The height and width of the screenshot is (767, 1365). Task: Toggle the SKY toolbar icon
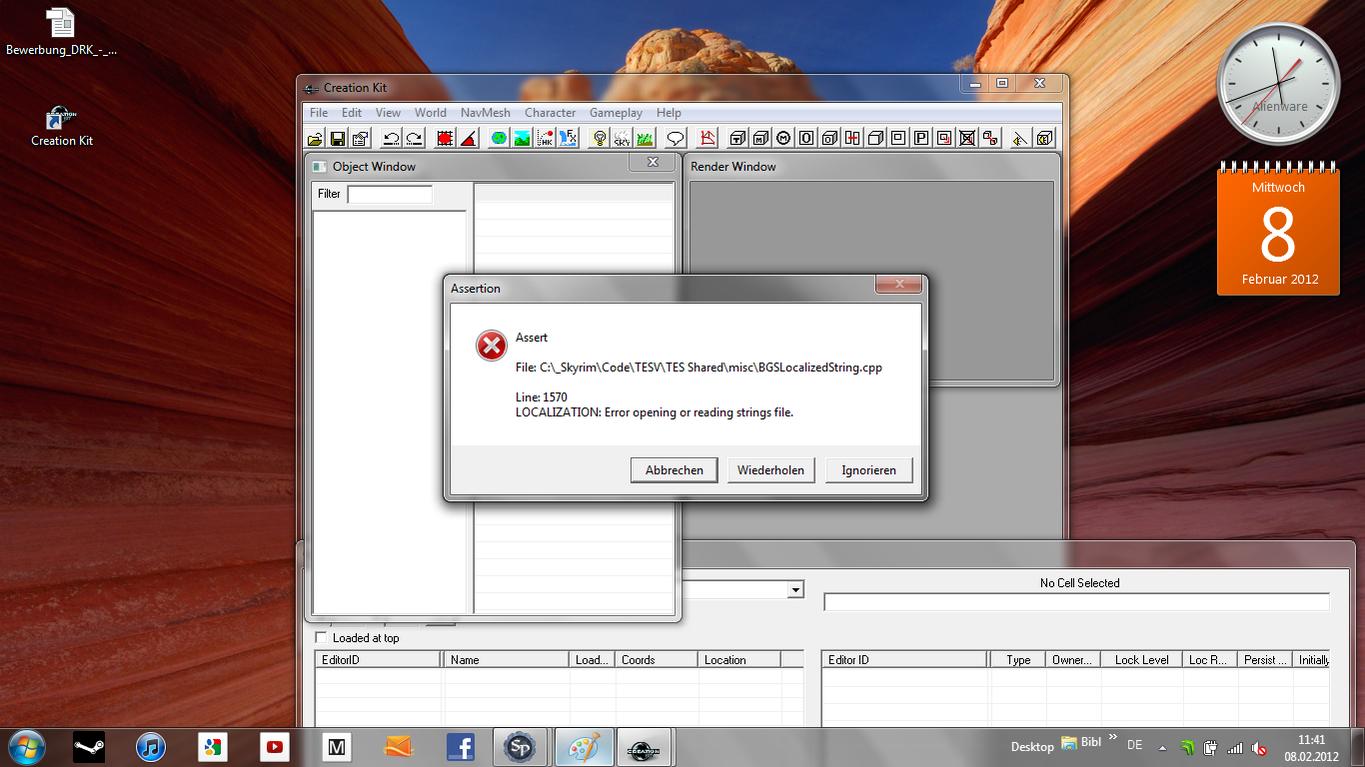coord(622,138)
